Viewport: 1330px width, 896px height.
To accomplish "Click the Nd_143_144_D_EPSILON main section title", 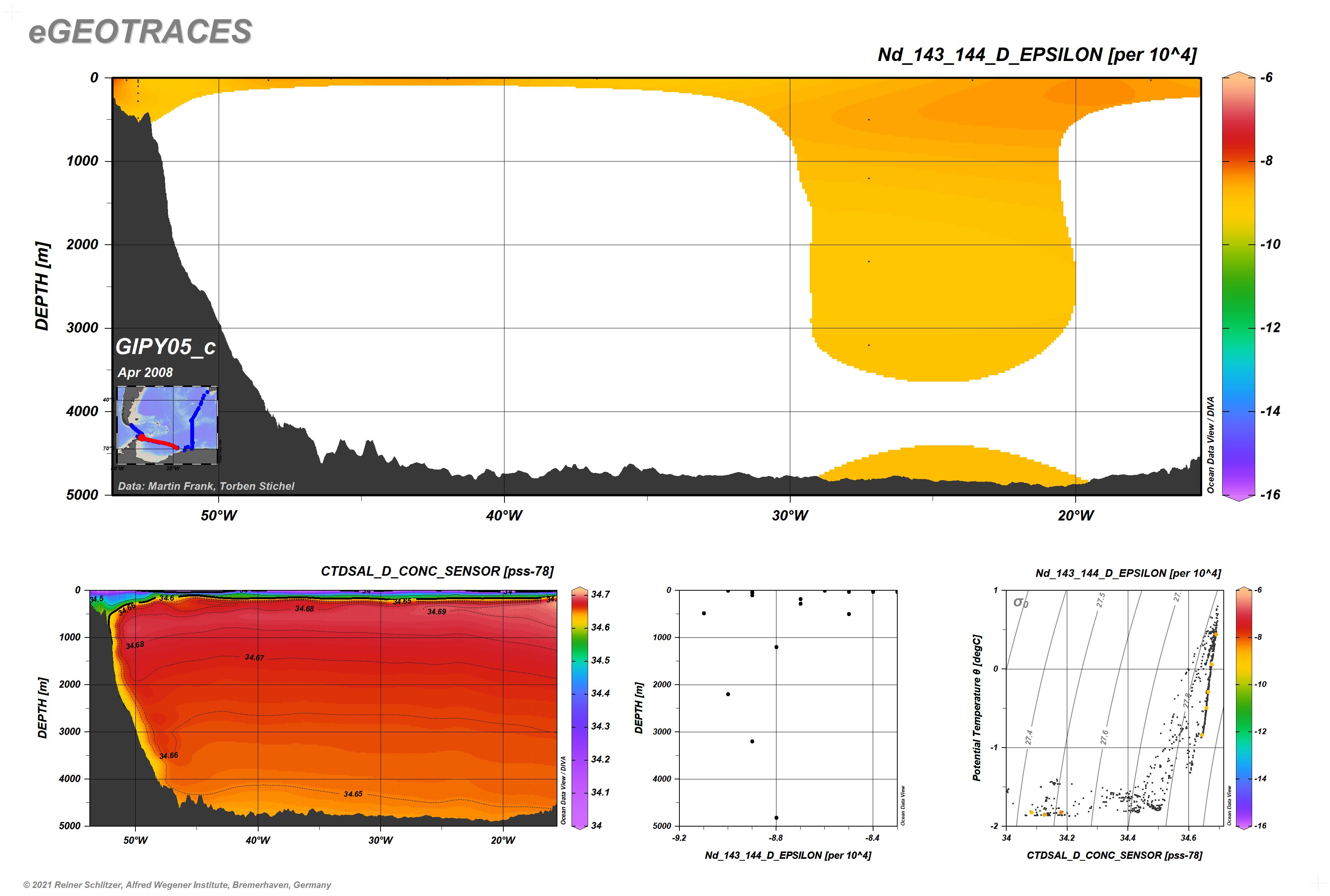I will 1037,55.
